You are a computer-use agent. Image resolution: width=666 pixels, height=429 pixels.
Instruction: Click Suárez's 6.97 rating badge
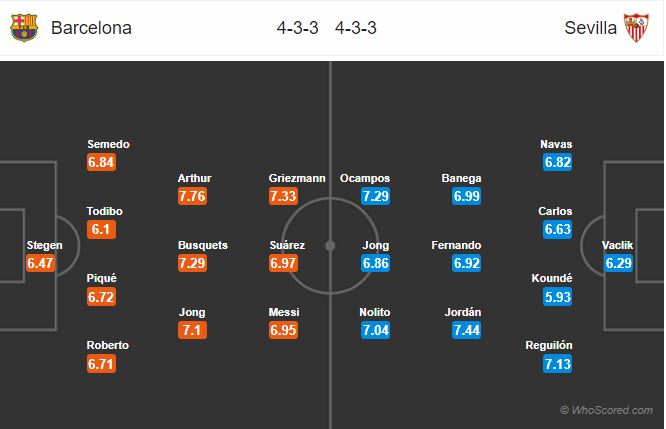click(285, 263)
